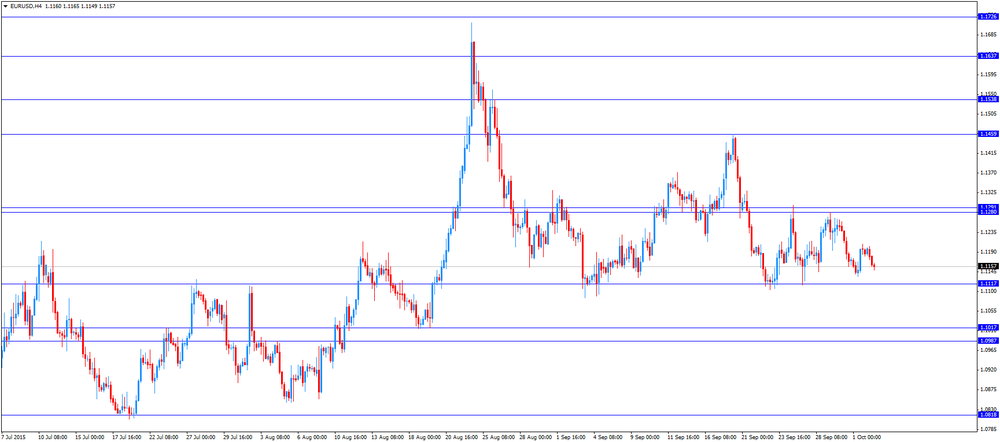Viewport: 1000px width, 442px height.
Task: Click the EURUSD,H4 chart title text
Action: [26, 6]
